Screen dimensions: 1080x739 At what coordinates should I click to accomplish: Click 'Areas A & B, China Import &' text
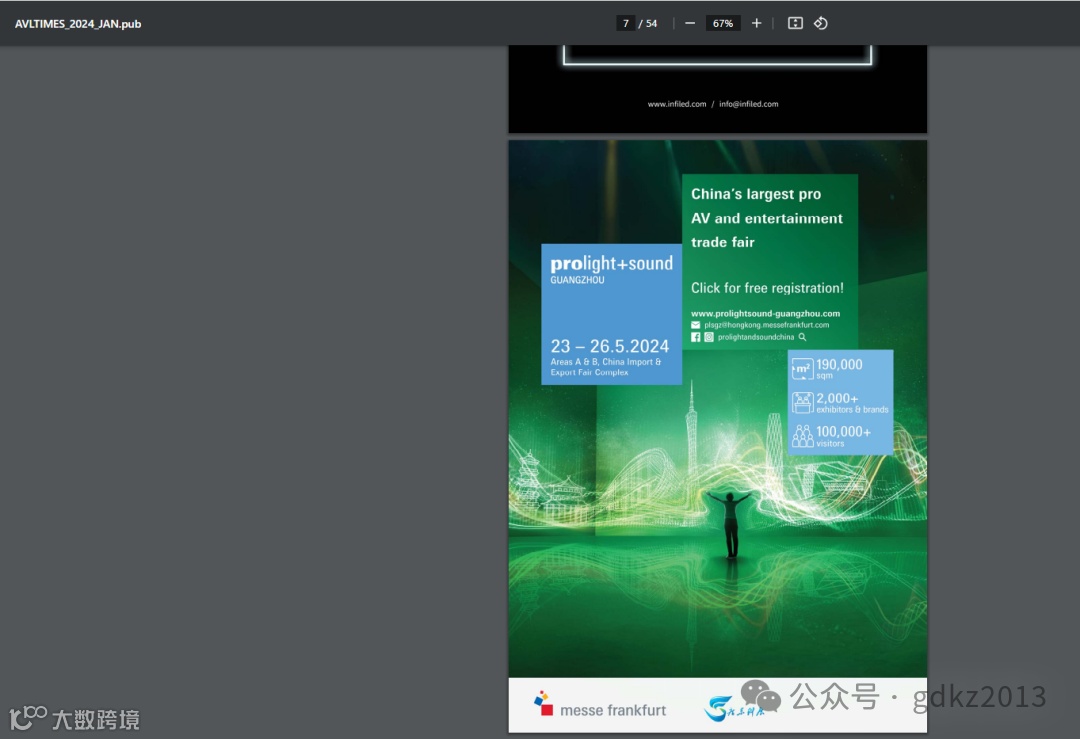605,362
